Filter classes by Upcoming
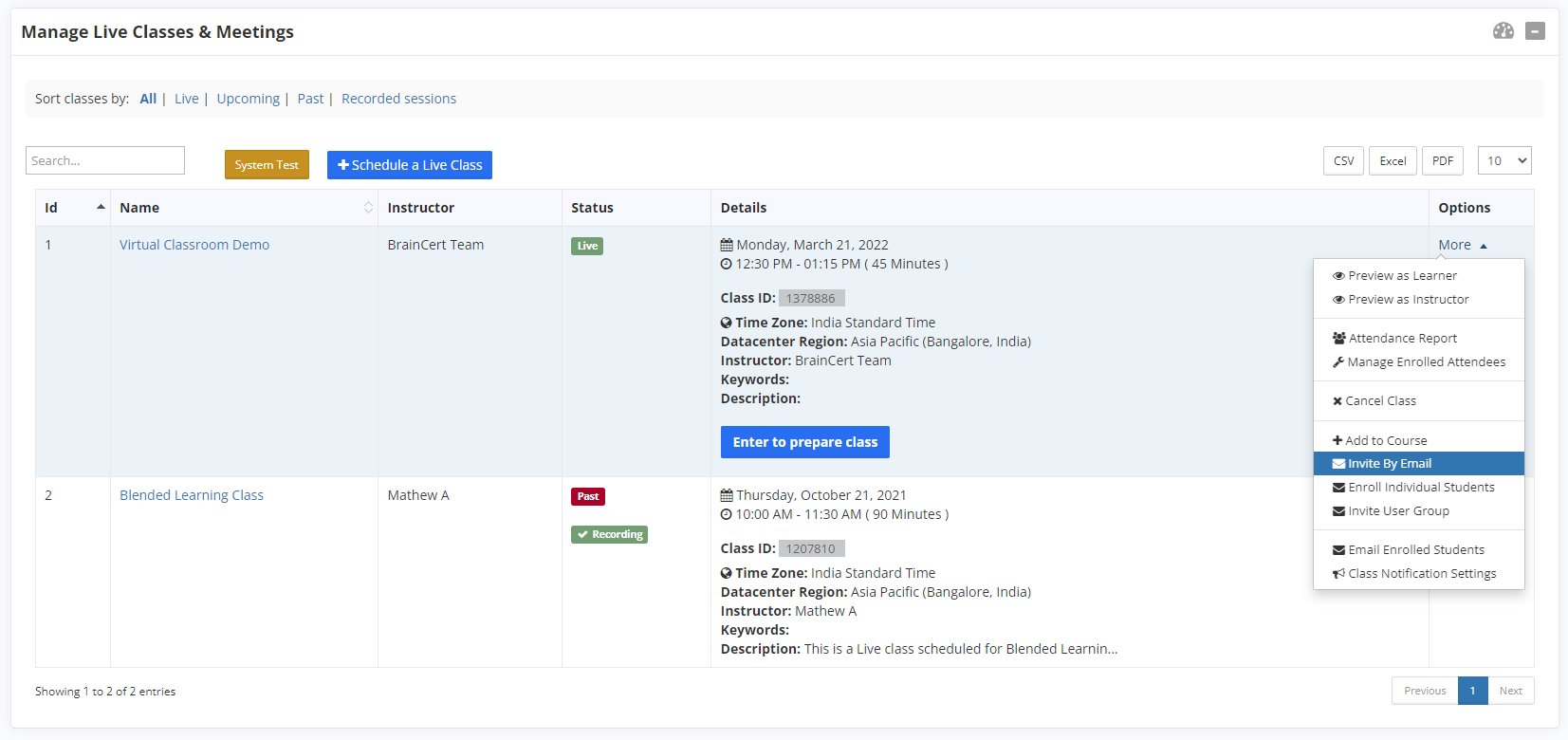 point(249,99)
